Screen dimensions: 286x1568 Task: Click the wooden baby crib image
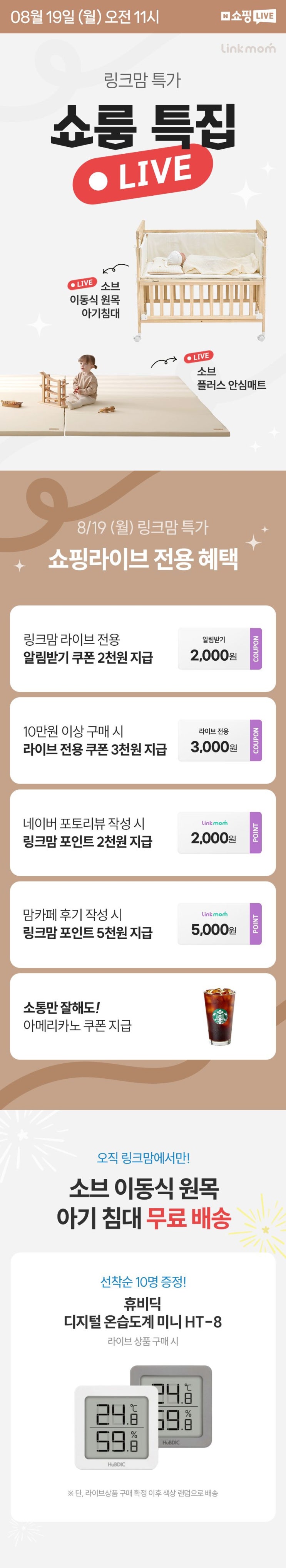(x=201, y=280)
